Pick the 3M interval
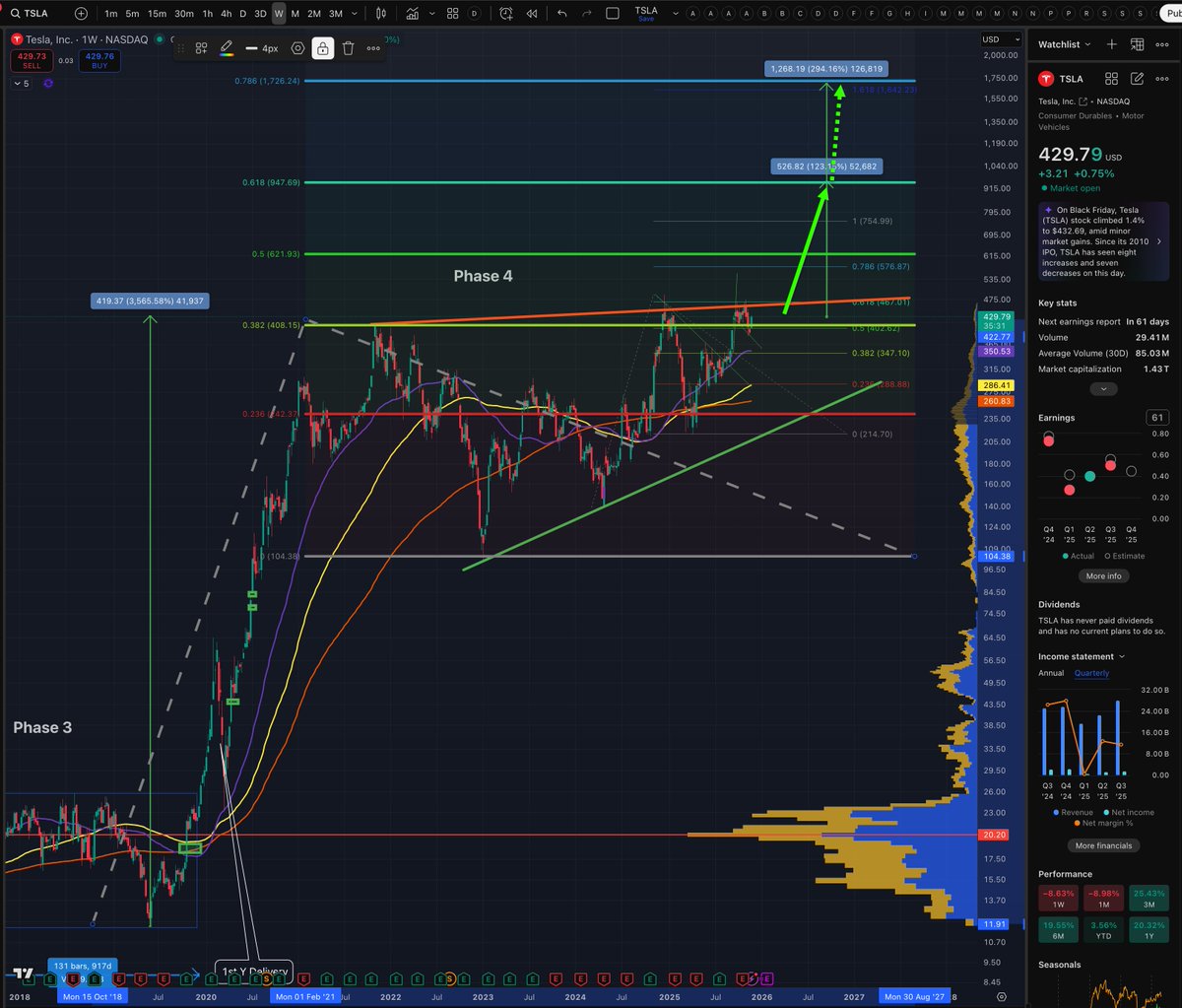Viewport: 1182px width, 1008px height. [336, 14]
